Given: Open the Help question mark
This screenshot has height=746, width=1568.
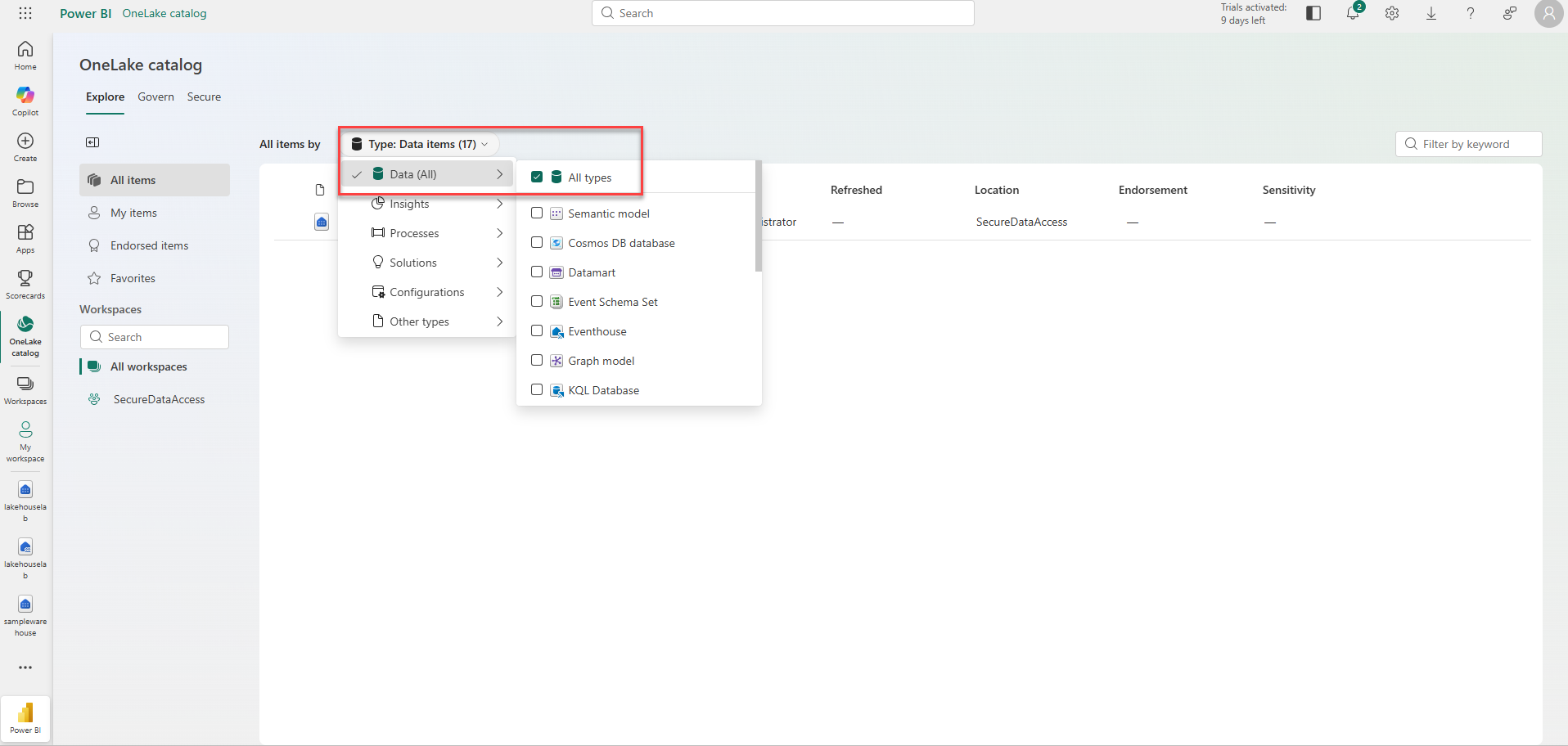Looking at the screenshot, I should coord(1471,13).
